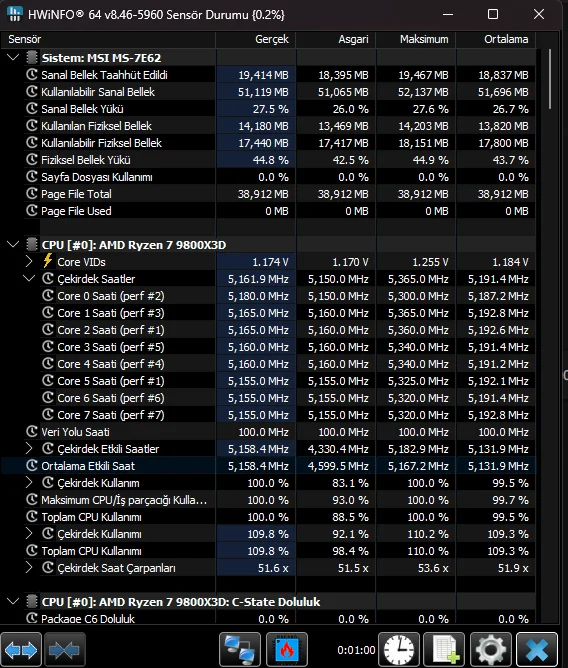Image resolution: width=568 pixels, height=668 pixels.
Task: Click the Maksimum column header
Action: (x=416, y=39)
